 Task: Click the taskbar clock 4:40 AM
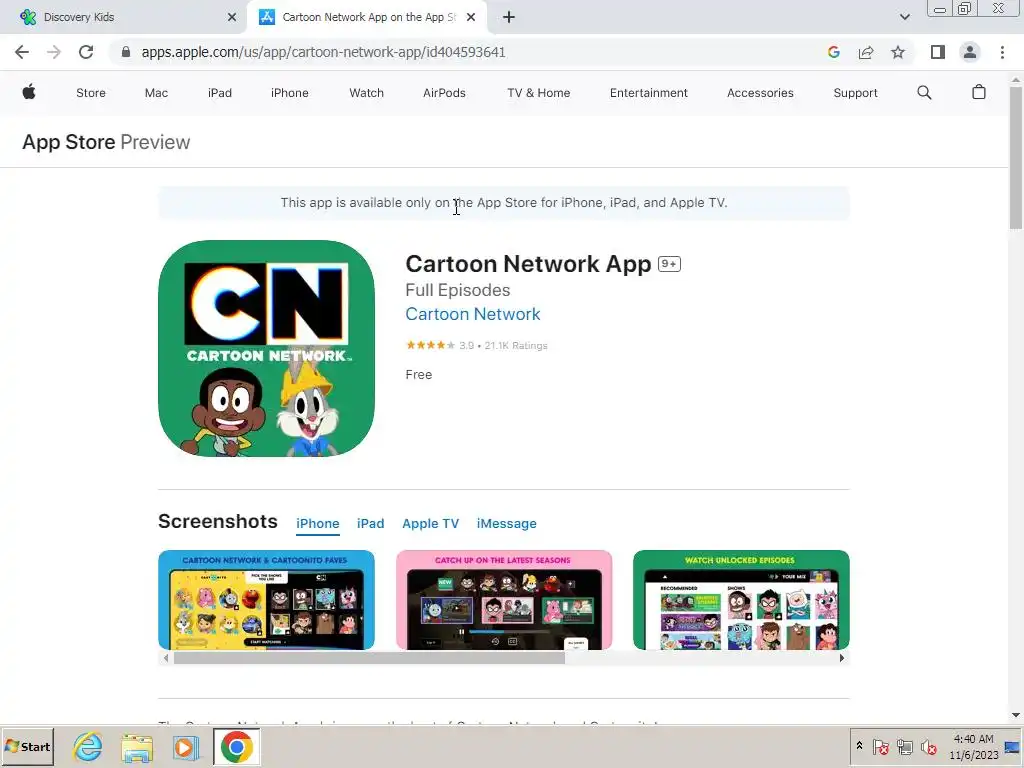coord(974,739)
